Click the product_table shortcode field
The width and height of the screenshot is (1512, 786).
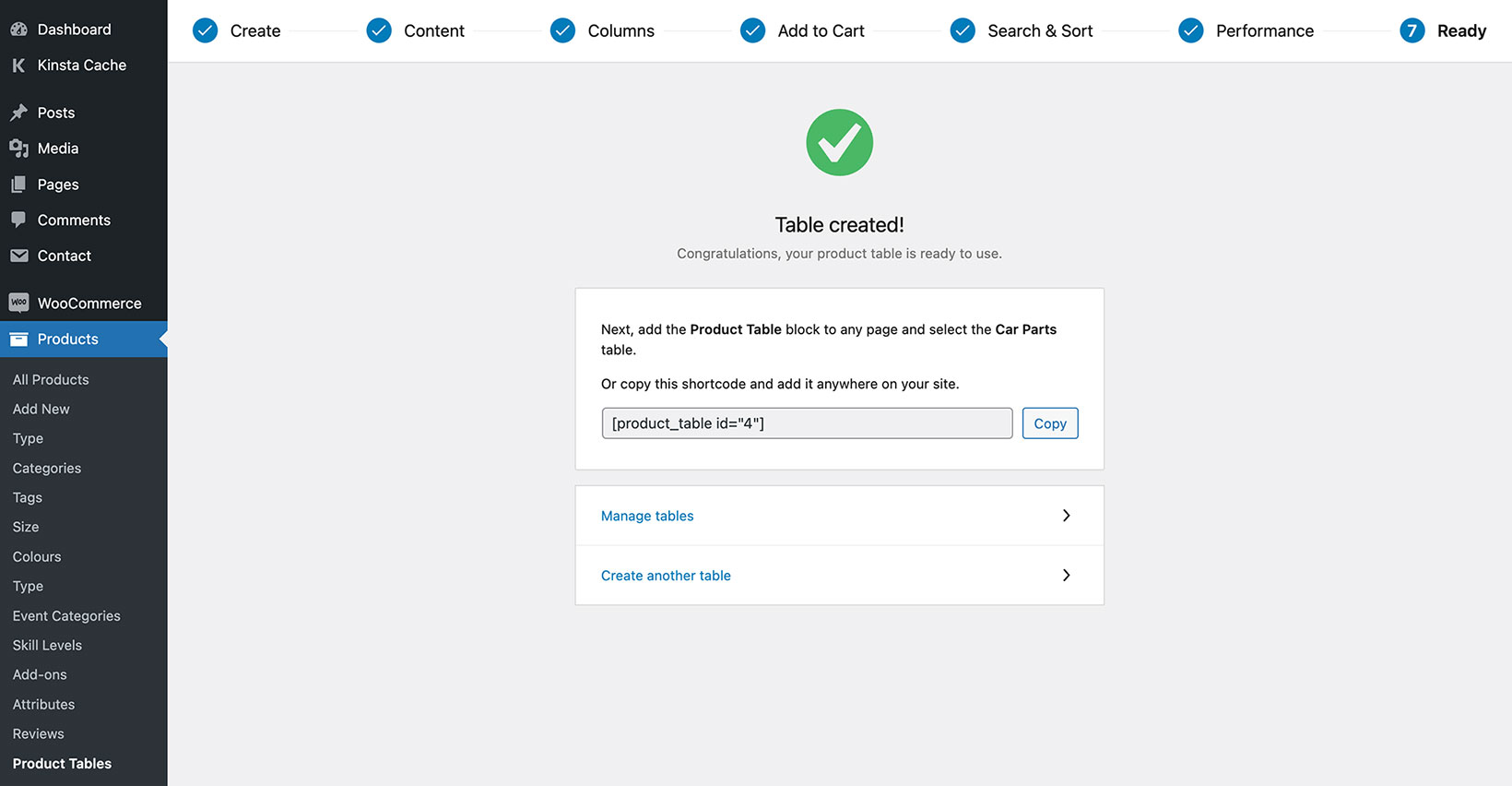tap(807, 423)
